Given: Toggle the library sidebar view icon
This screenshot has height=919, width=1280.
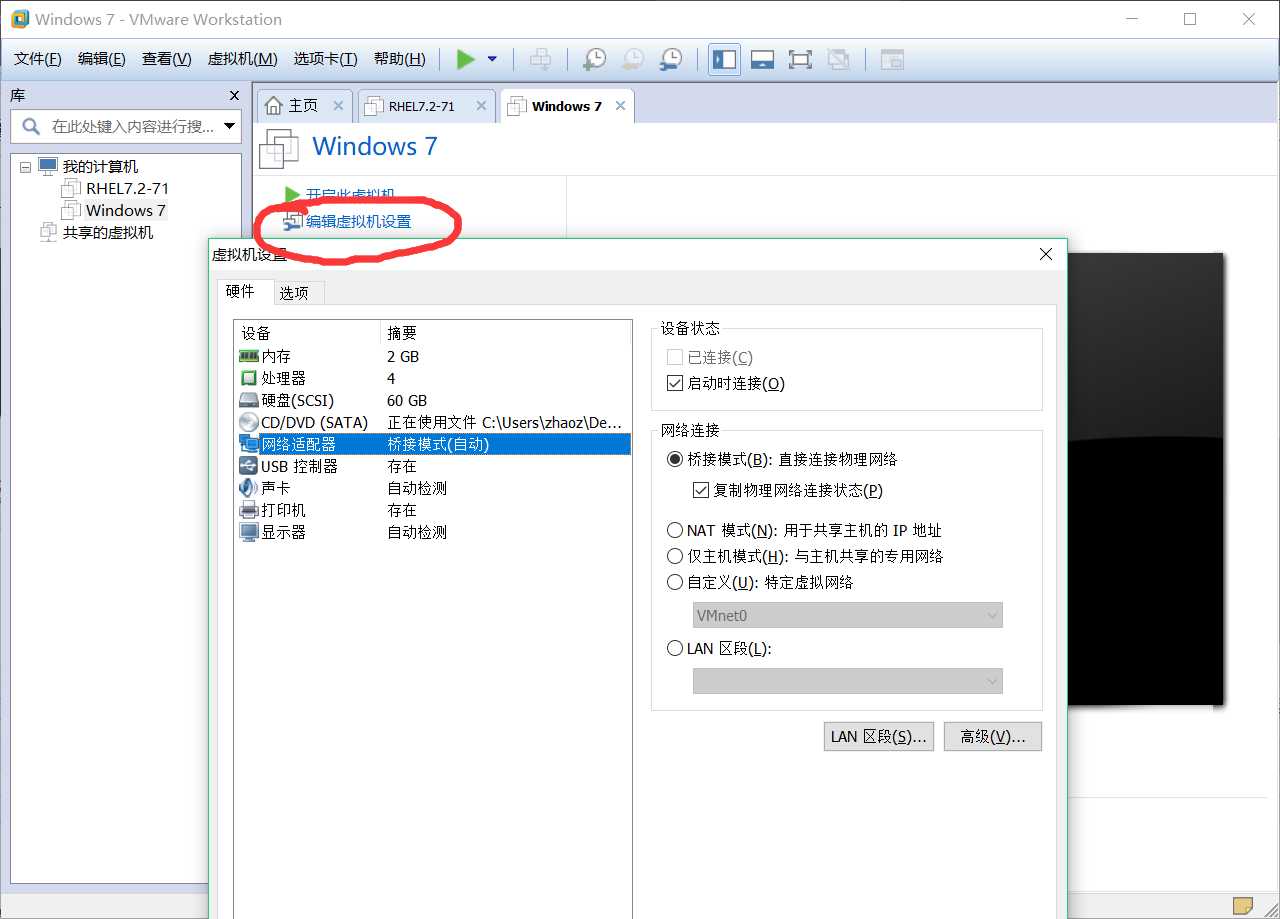Looking at the screenshot, I should tap(724, 59).
